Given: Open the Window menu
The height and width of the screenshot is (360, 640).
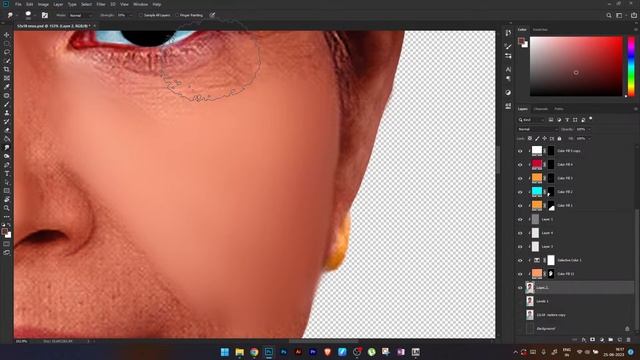Looking at the screenshot, I should (x=140, y=4).
